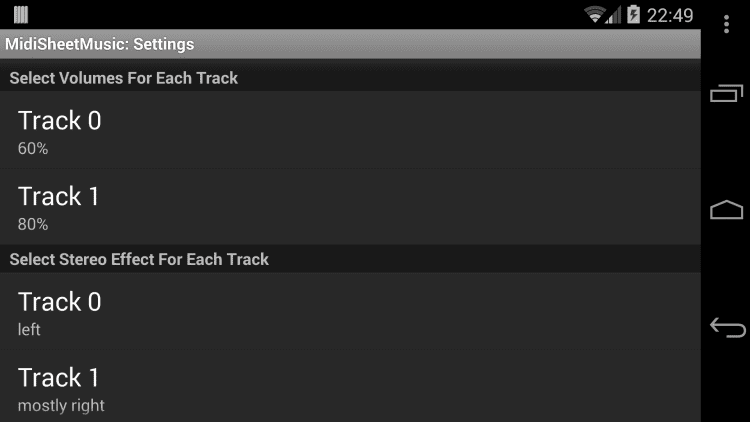Image resolution: width=750 pixels, height=422 pixels.
Task: Open the three-dot overflow menu
Action: tap(726, 23)
